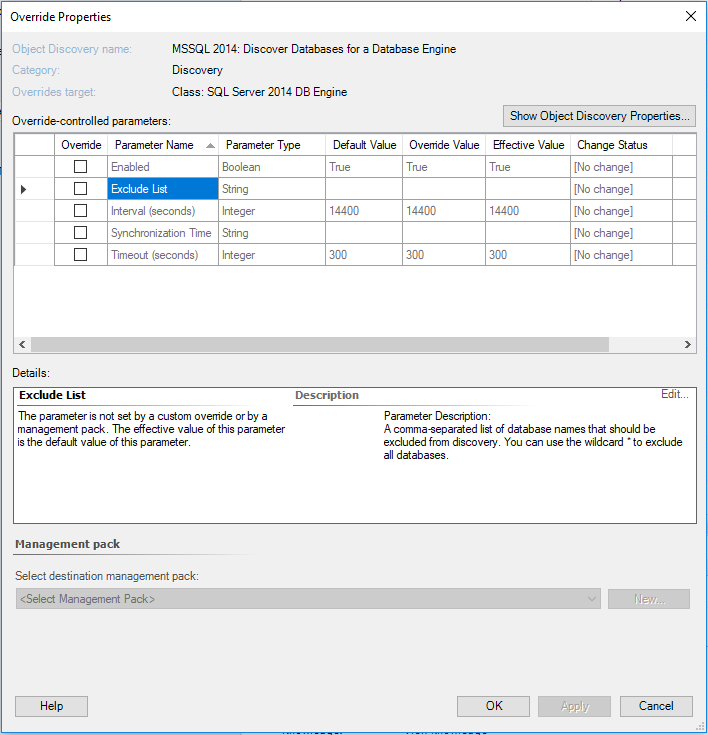Click the Integer type cell for Timeout
Viewport: 708px width, 735px height.
pos(272,255)
